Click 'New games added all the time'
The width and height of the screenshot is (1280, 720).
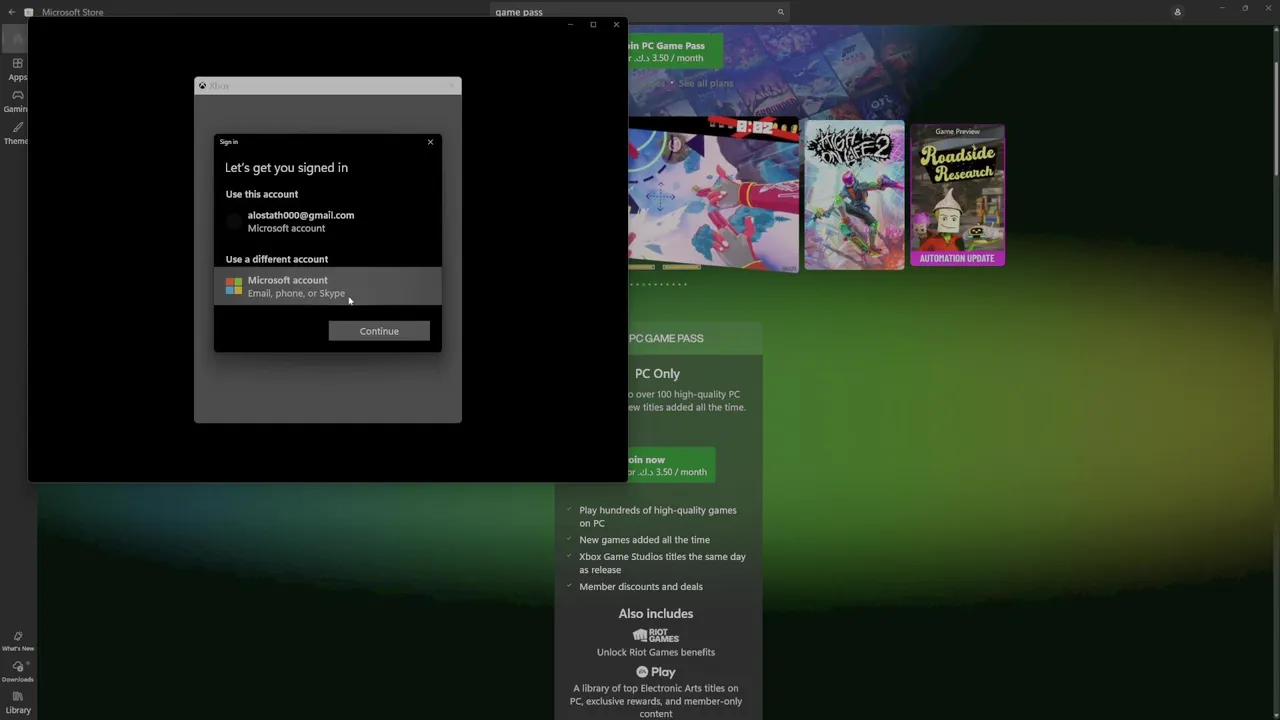[x=644, y=540]
